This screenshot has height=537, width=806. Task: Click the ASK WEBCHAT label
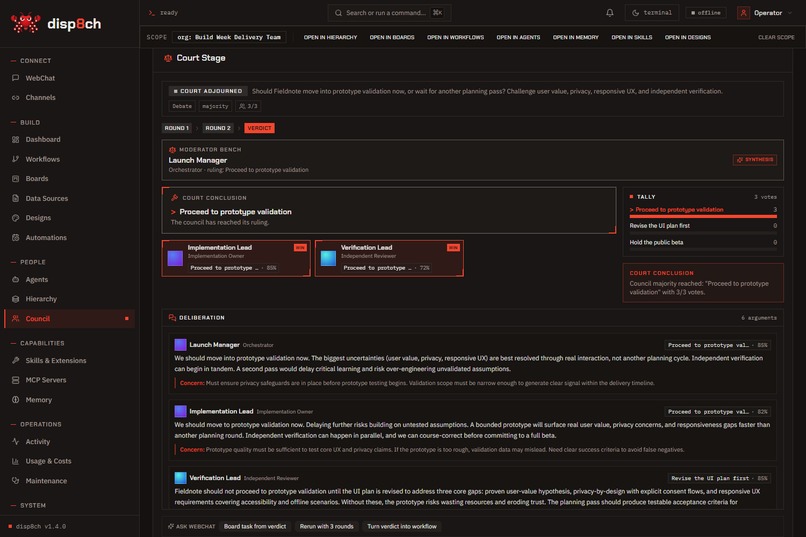pyautogui.click(x=191, y=527)
